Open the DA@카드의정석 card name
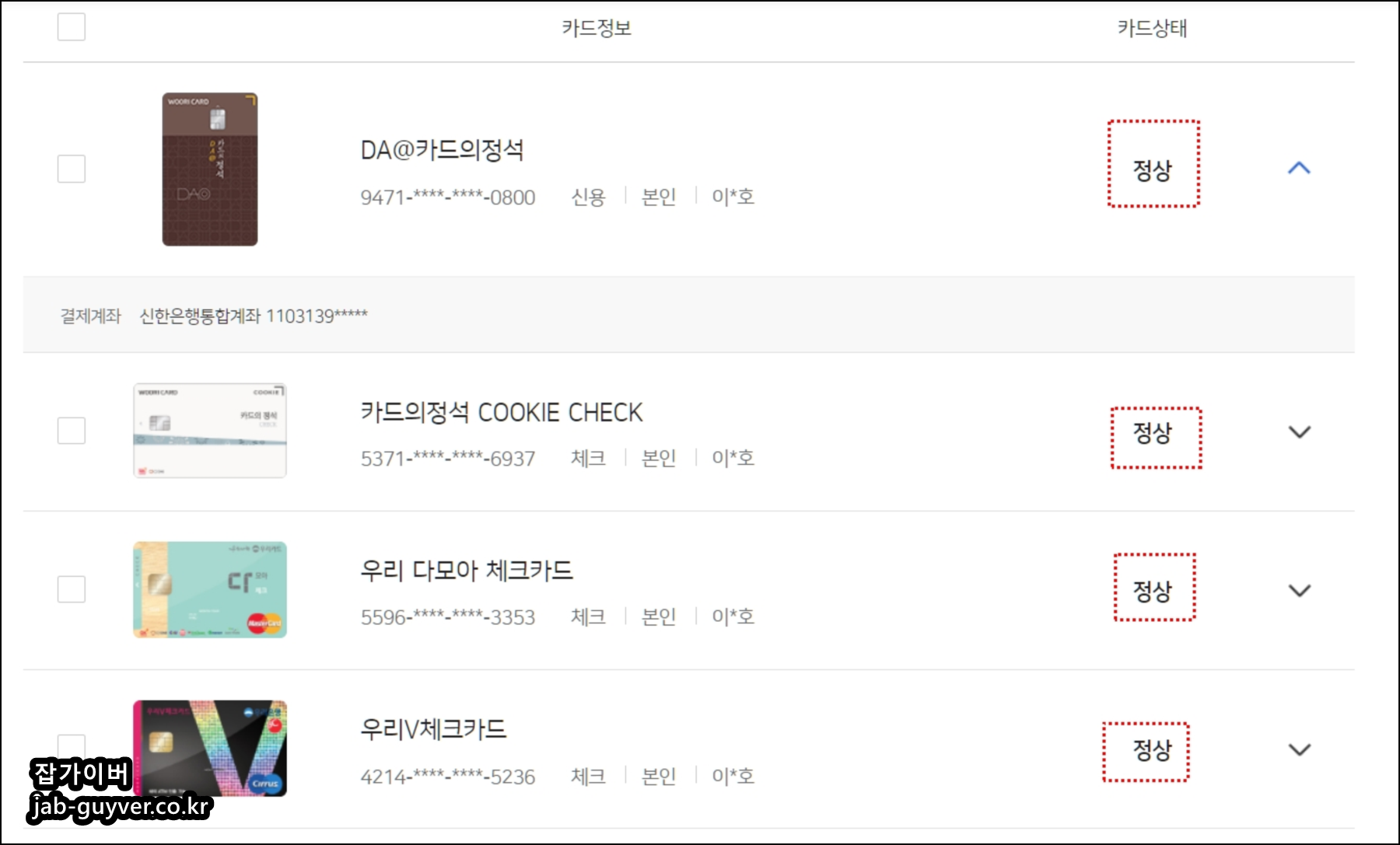The width and height of the screenshot is (1400, 845). coord(442,149)
